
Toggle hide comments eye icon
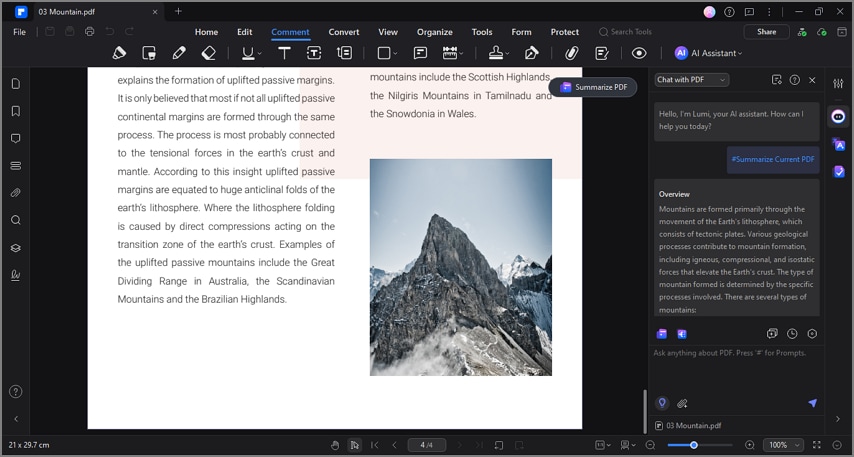click(639, 53)
